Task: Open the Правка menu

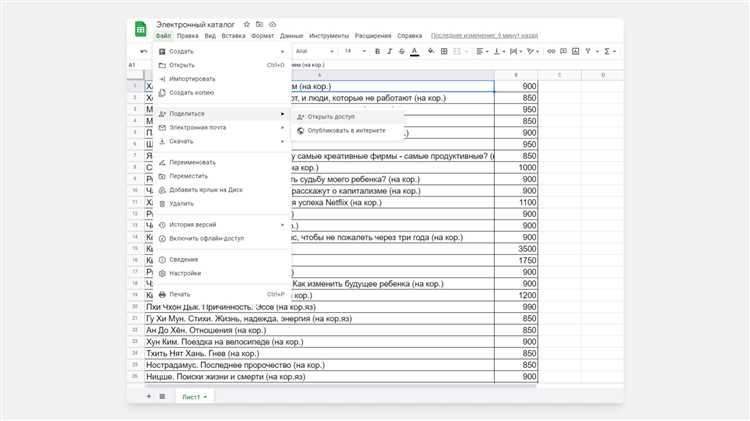Action: pyautogui.click(x=188, y=36)
